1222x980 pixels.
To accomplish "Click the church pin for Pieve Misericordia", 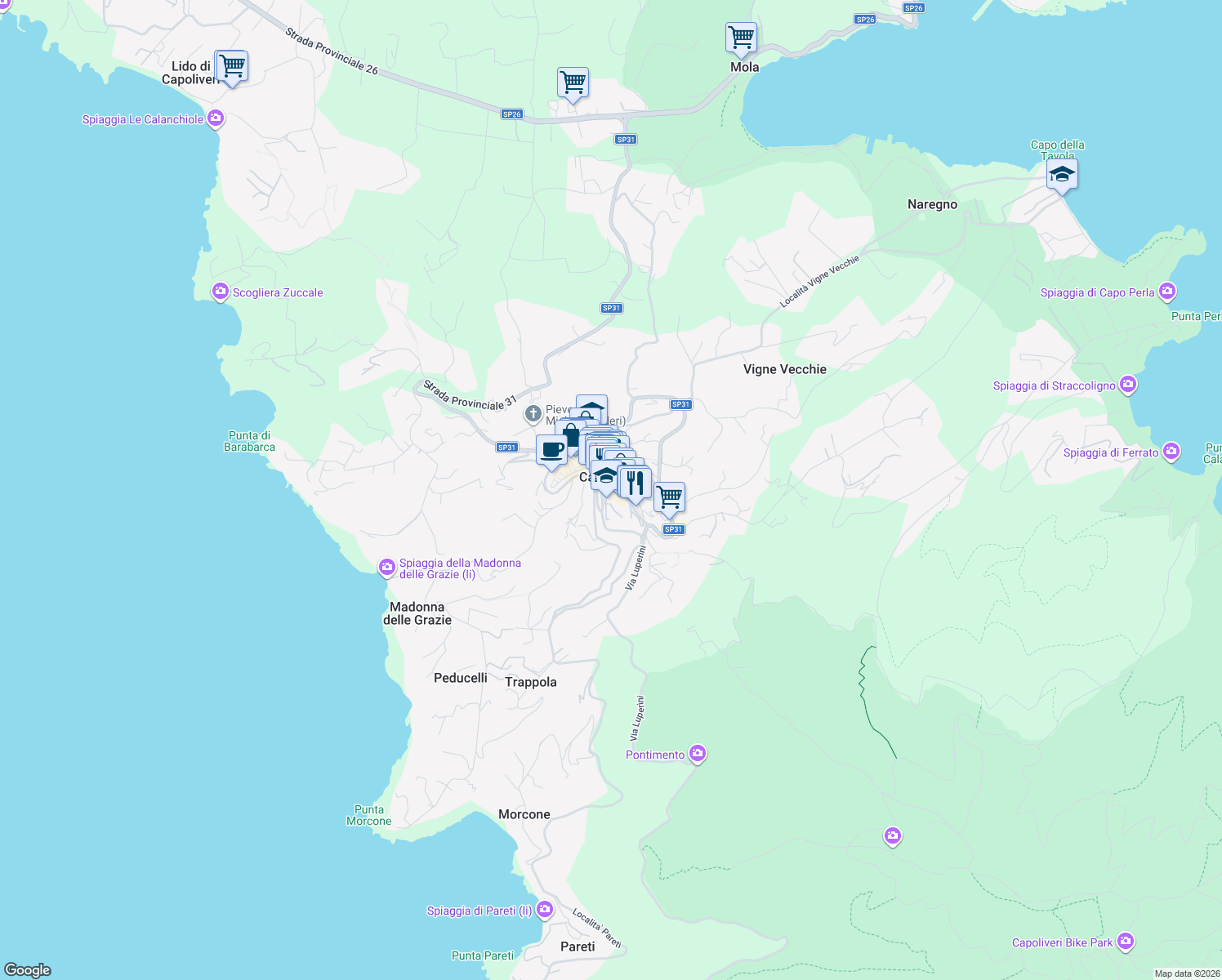I will 533,414.
